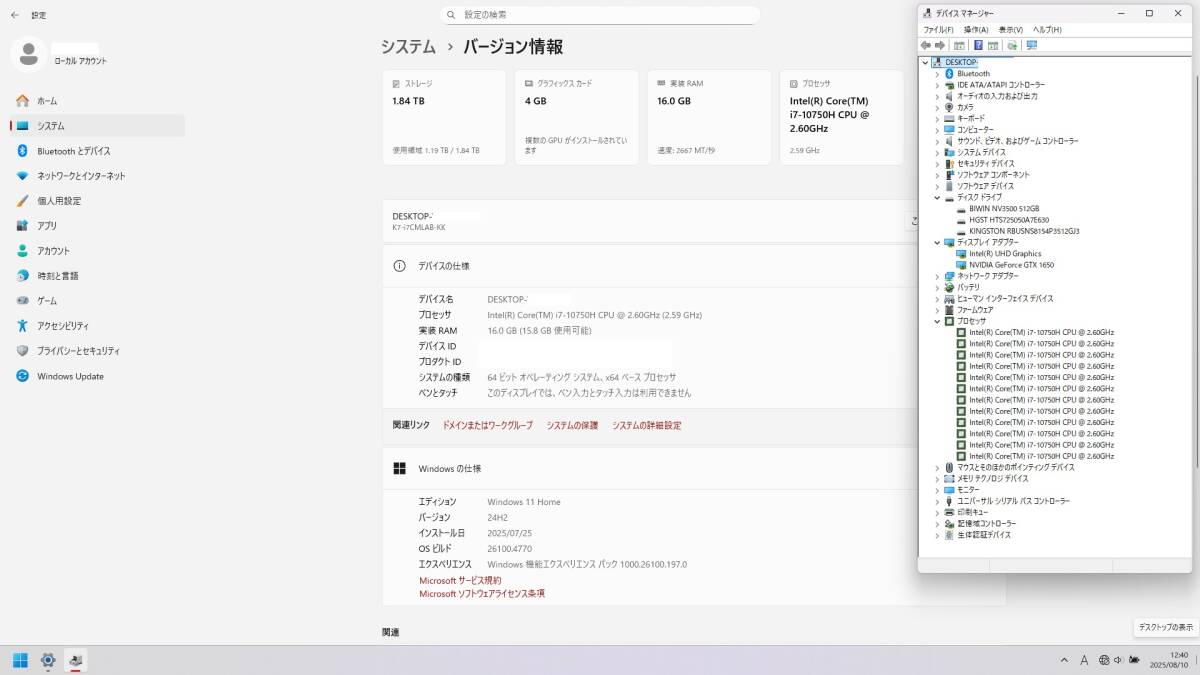The width and height of the screenshot is (1200, 675).
Task: Click the Device Manager icon on taskbar
Action: pyautogui.click(x=76, y=660)
